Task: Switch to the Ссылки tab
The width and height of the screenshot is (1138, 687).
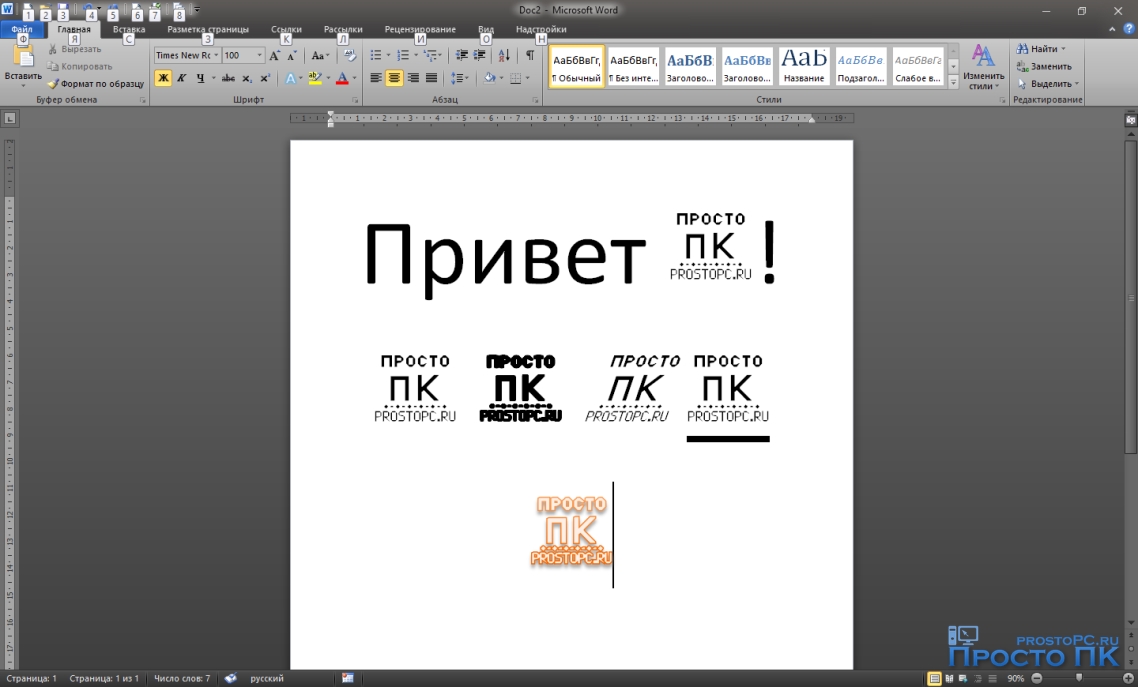Action: pos(286,29)
